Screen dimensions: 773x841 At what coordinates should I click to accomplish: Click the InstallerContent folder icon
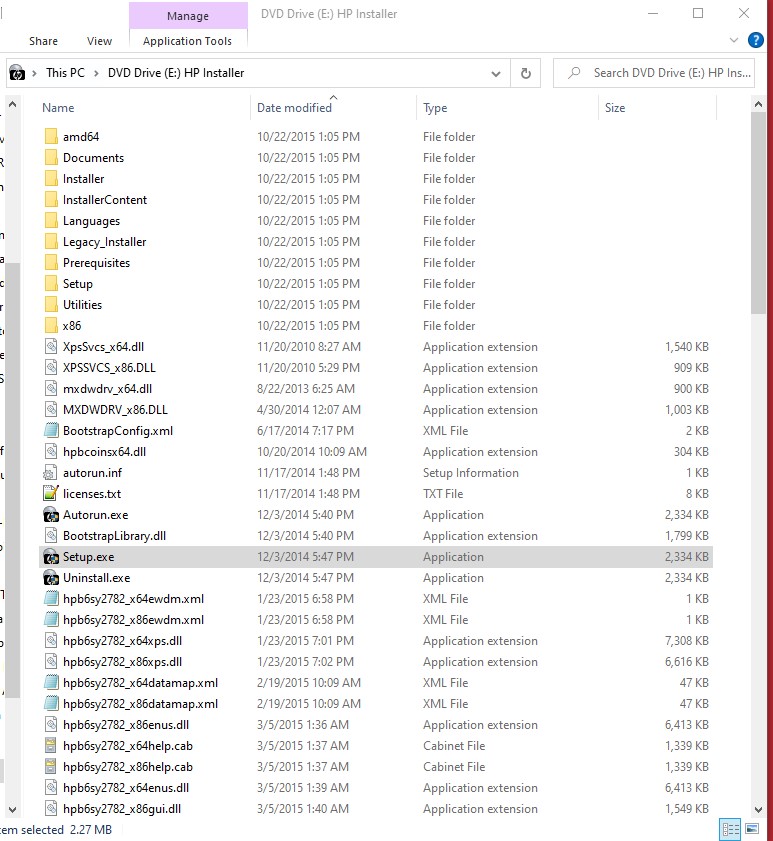[x=51, y=199]
